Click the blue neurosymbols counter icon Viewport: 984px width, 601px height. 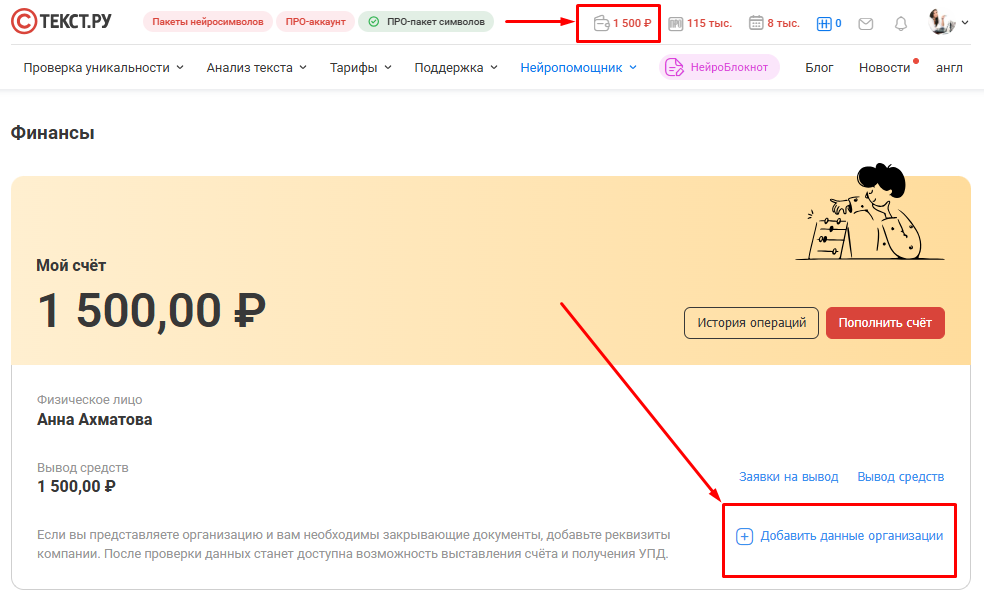(x=824, y=23)
